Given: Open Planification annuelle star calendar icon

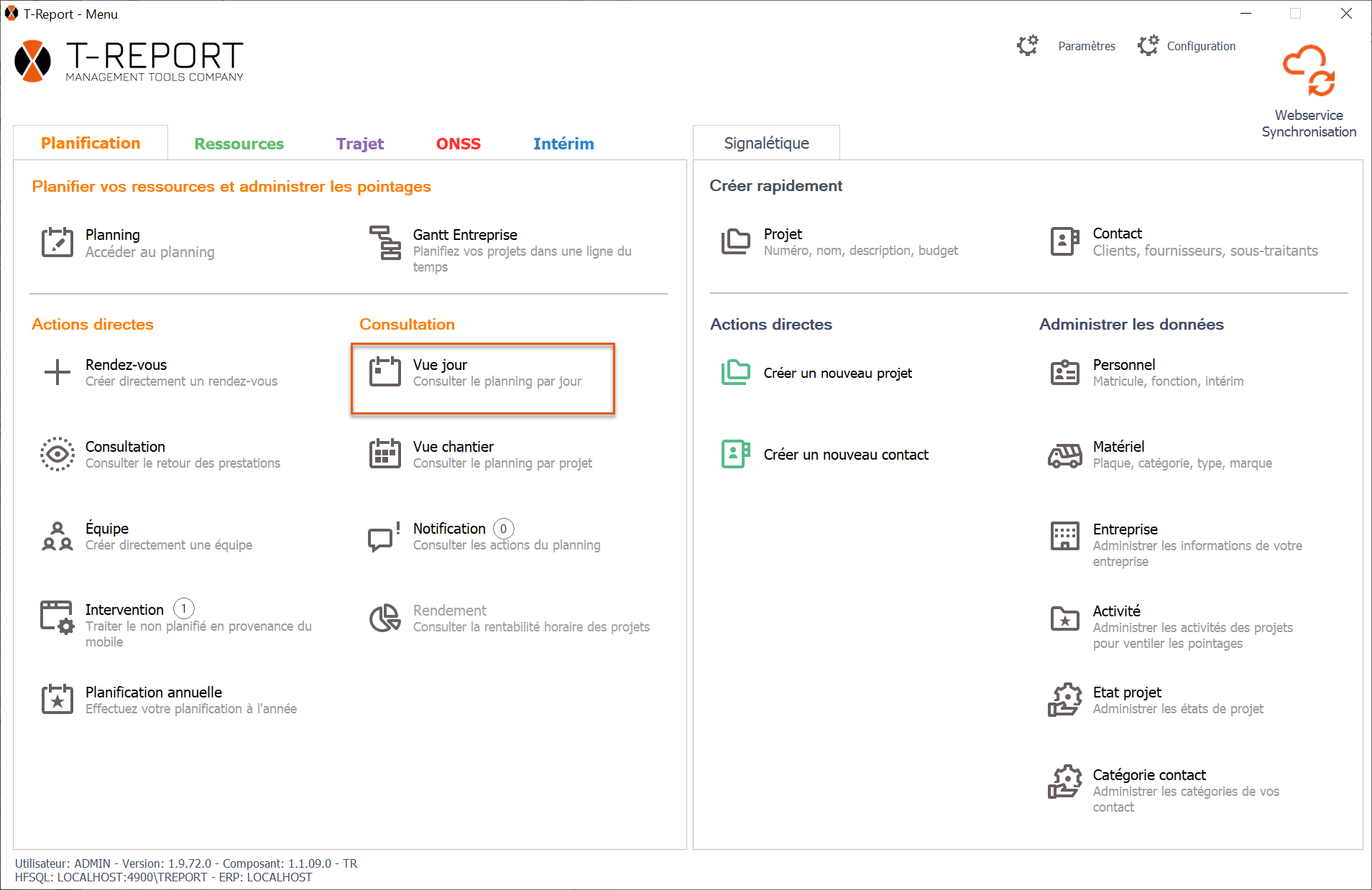Looking at the screenshot, I should click(57, 700).
